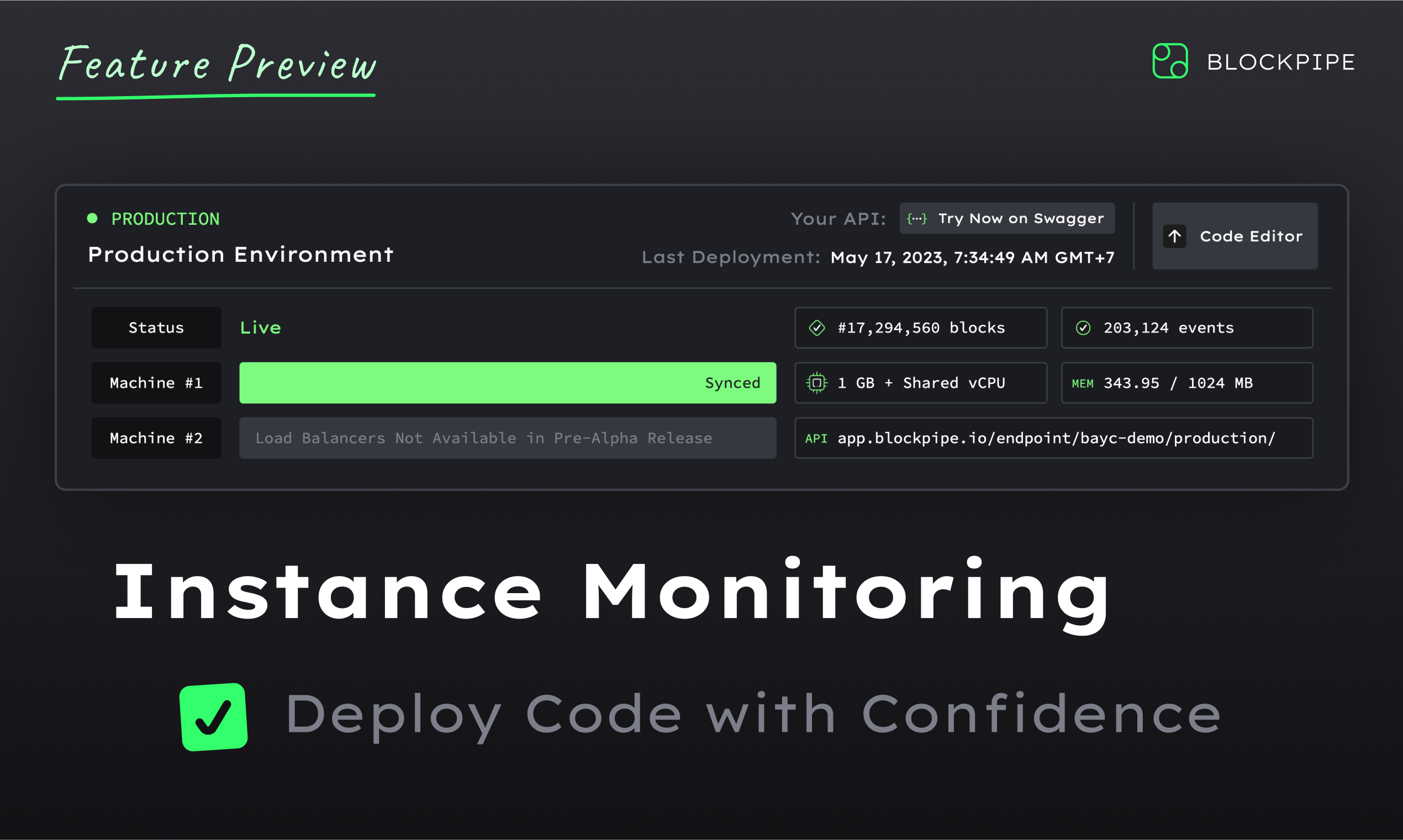1403x840 pixels.
Task: Click the Production Environment title
Action: click(x=240, y=255)
